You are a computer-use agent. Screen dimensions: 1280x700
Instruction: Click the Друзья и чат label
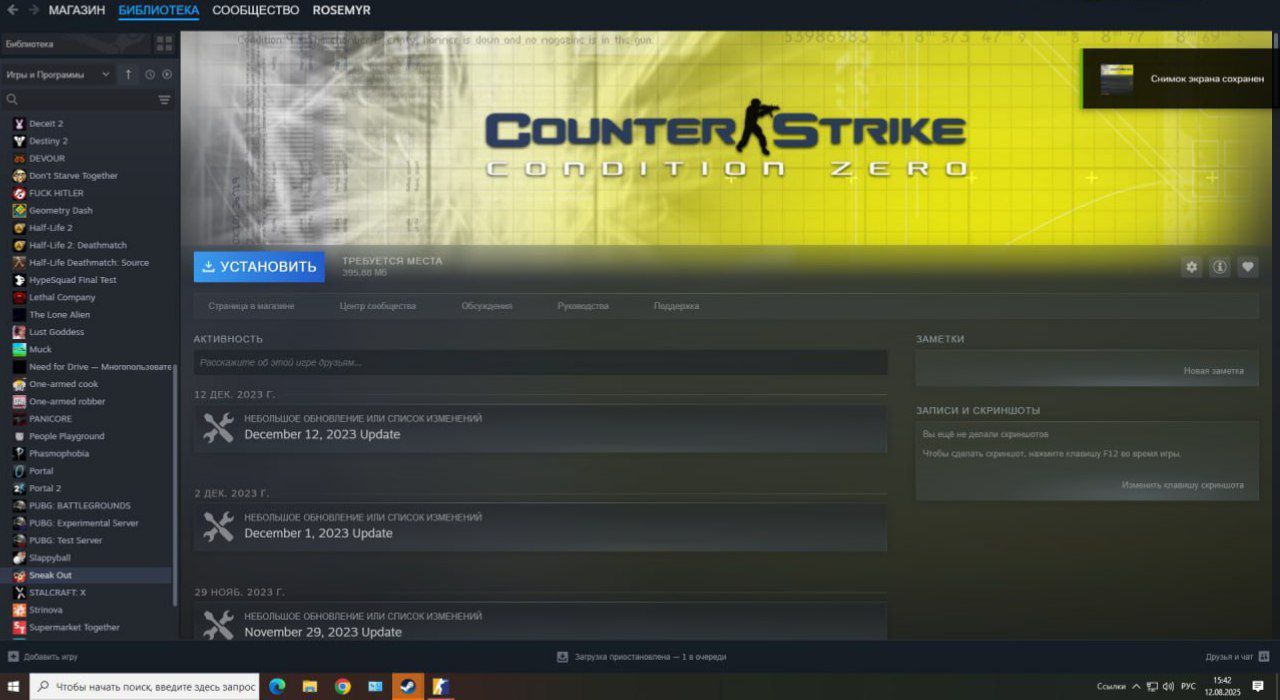1229,657
